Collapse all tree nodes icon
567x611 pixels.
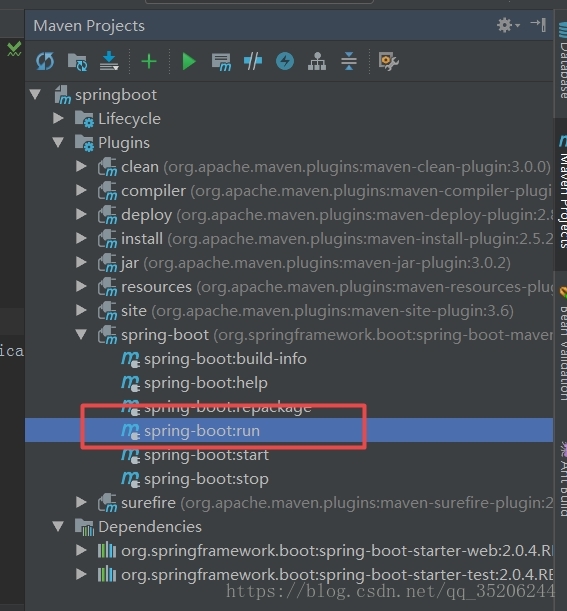point(349,61)
